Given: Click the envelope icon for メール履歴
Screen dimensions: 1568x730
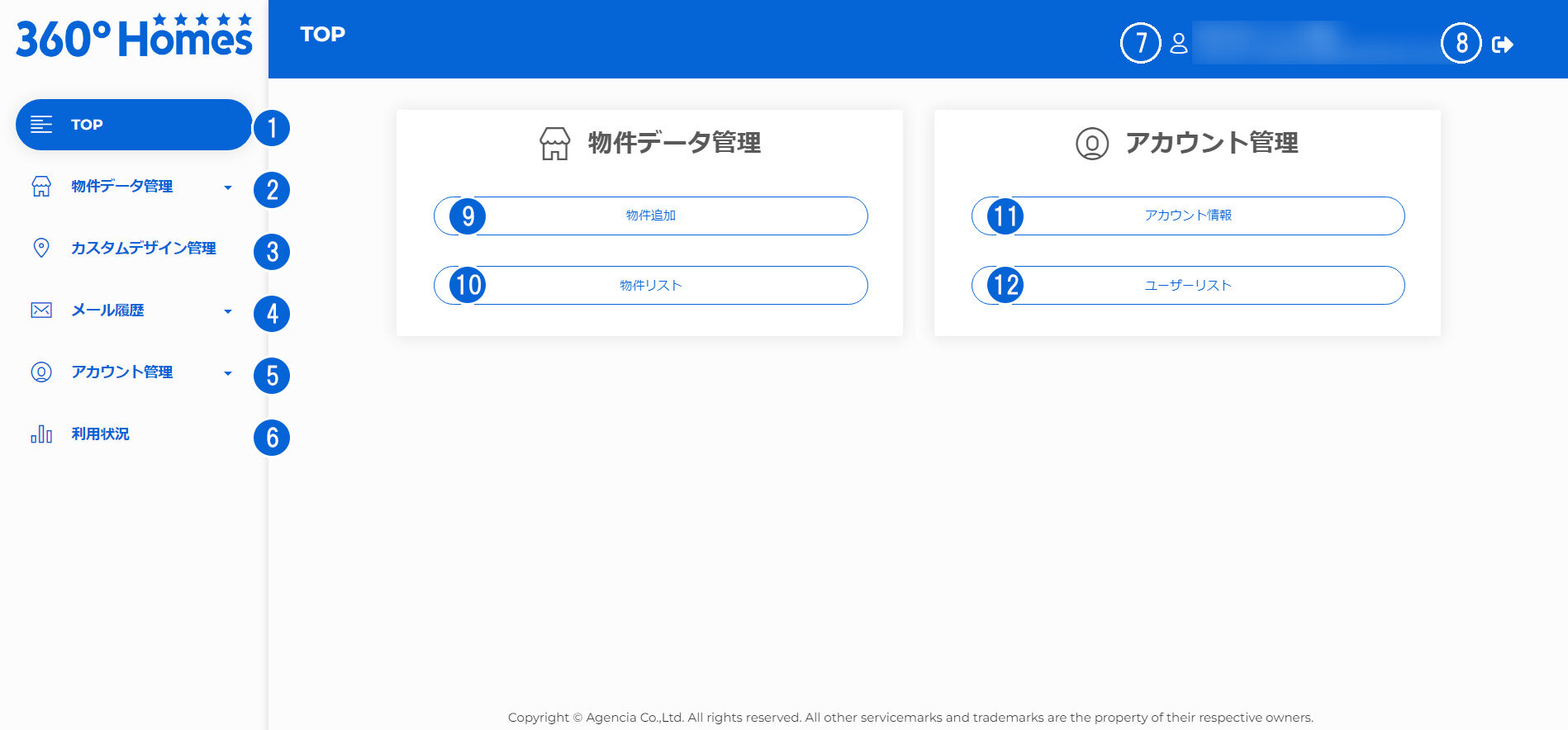Looking at the screenshot, I should tap(41, 310).
